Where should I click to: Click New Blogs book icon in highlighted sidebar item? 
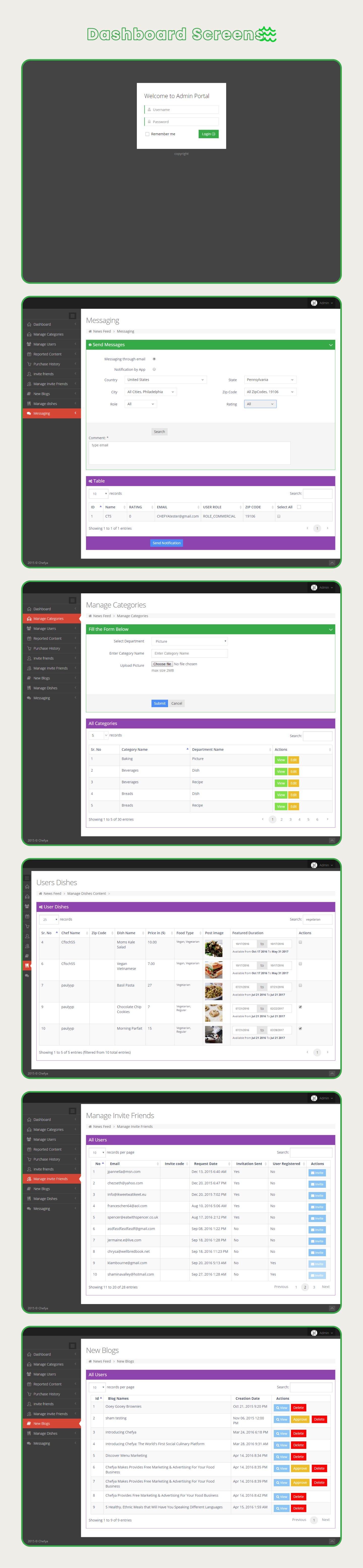coord(29,1424)
